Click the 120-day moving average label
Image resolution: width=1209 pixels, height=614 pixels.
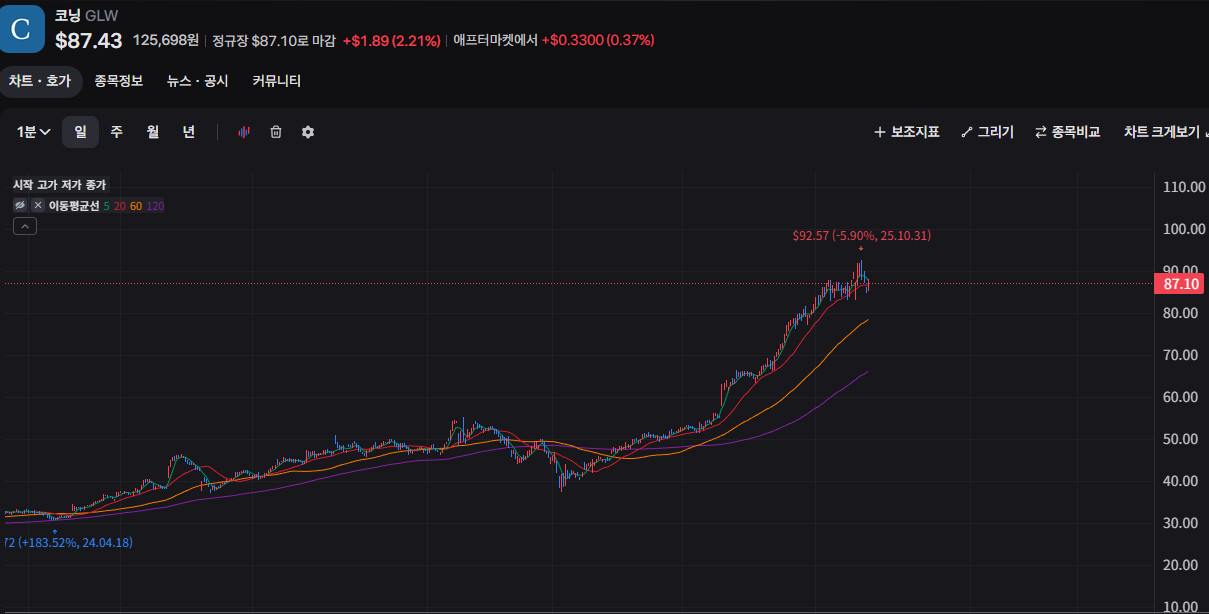pyautogui.click(x=155, y=206)
